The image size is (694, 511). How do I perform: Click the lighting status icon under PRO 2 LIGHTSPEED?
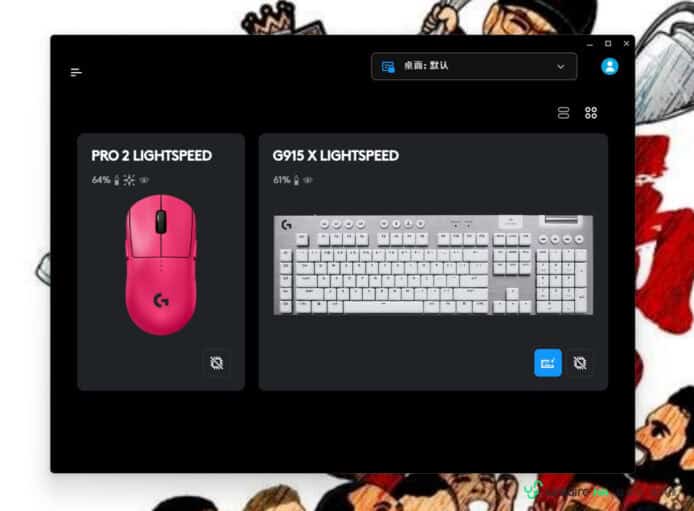click(x=129, y=180)
